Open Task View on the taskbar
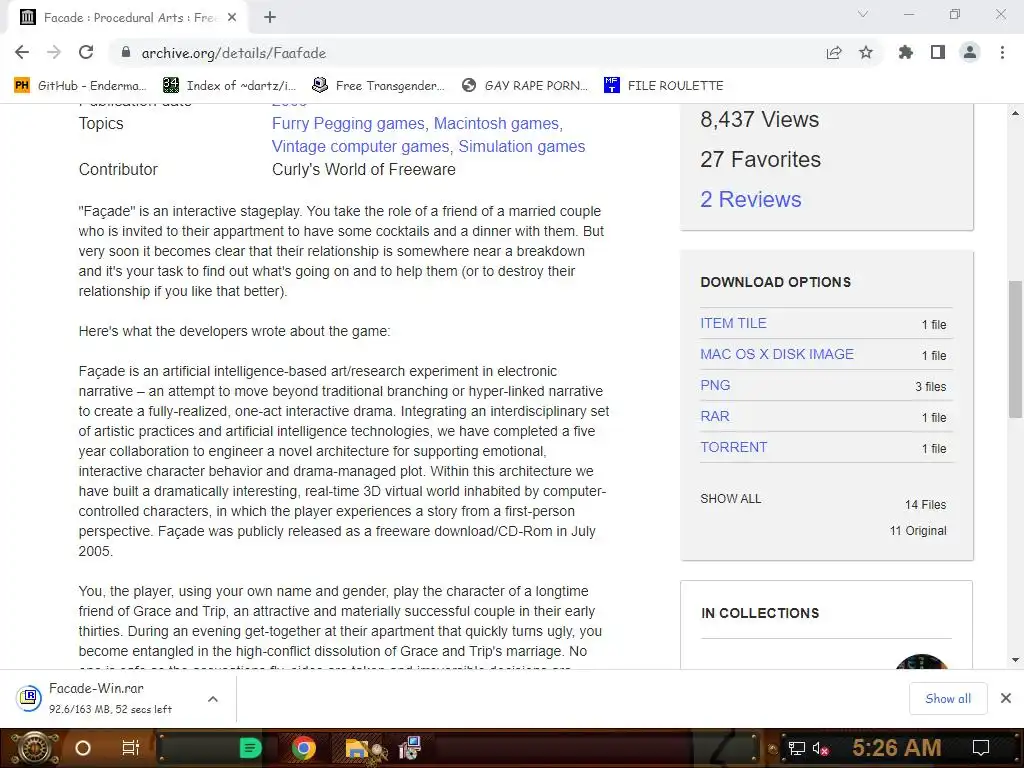This screenshot has width=1024, height=768. tap(131, 748)
